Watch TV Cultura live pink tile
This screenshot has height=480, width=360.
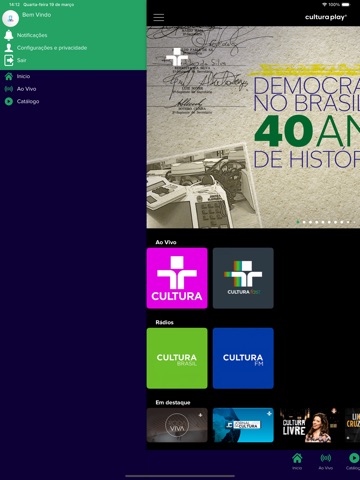(177, 278)
